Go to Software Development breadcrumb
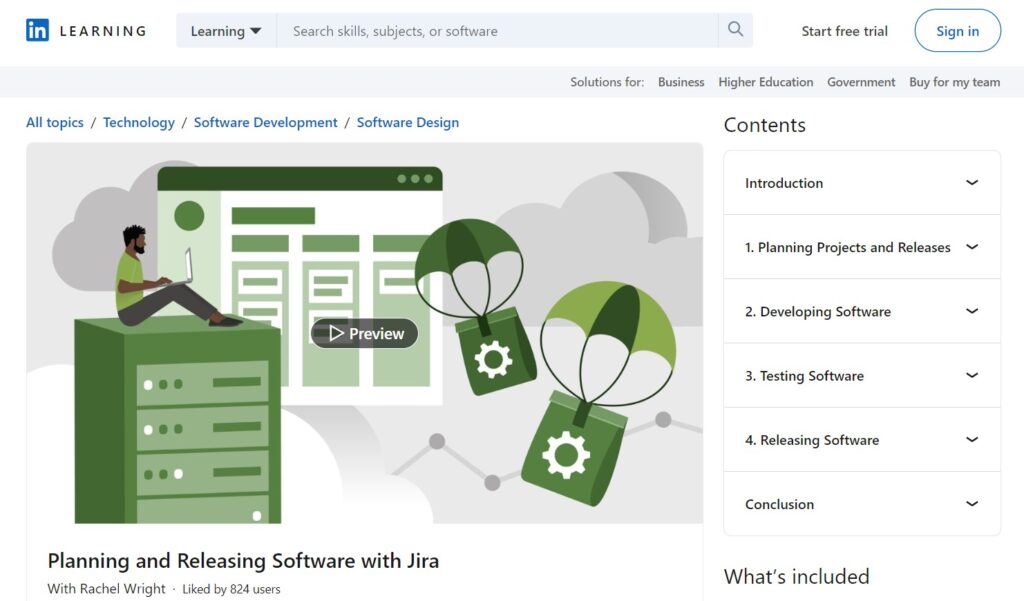 click(x=266, y=122)
